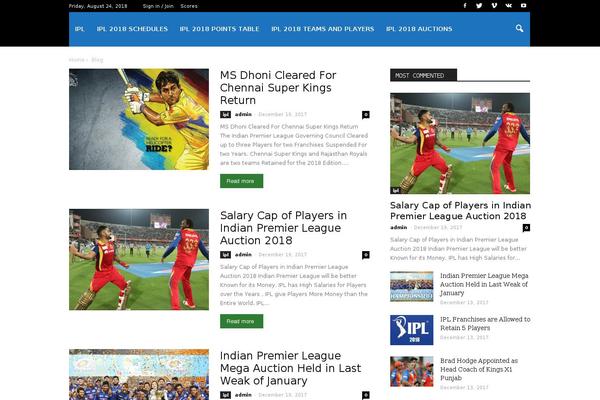Click comment count icon on Salary Cap main article
This screenshot has width=600, height=400.
[366, 255]
